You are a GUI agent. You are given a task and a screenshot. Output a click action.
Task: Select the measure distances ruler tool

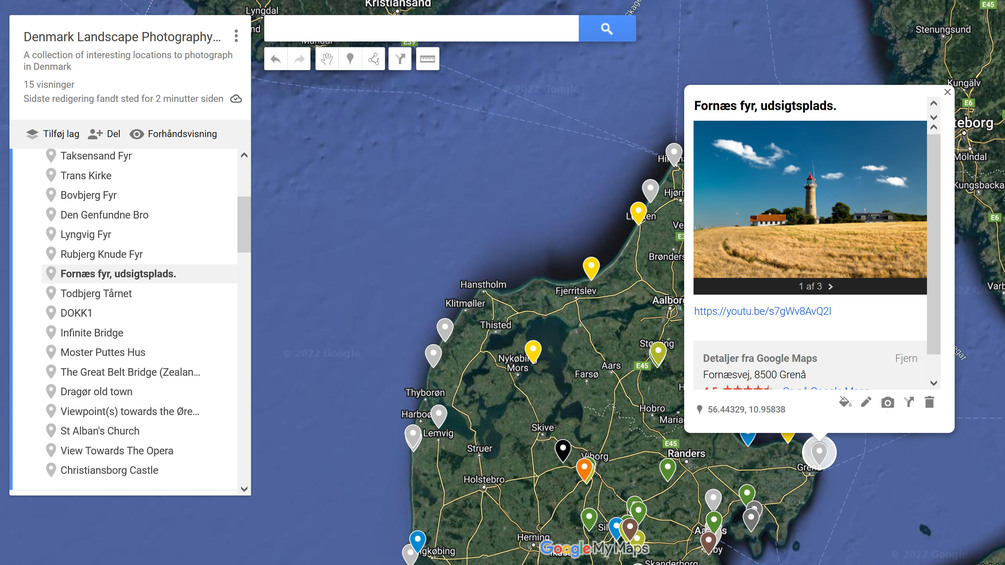pyautogui.click(x=428, y=60)
